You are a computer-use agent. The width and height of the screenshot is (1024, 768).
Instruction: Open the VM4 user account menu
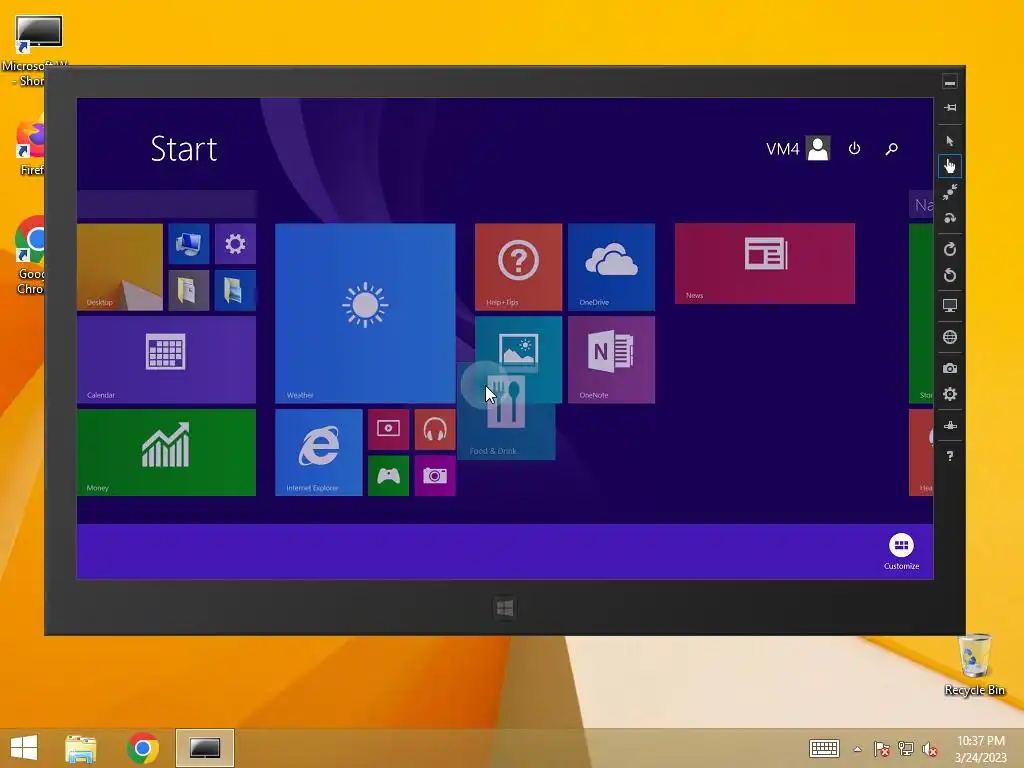(798, 149)
